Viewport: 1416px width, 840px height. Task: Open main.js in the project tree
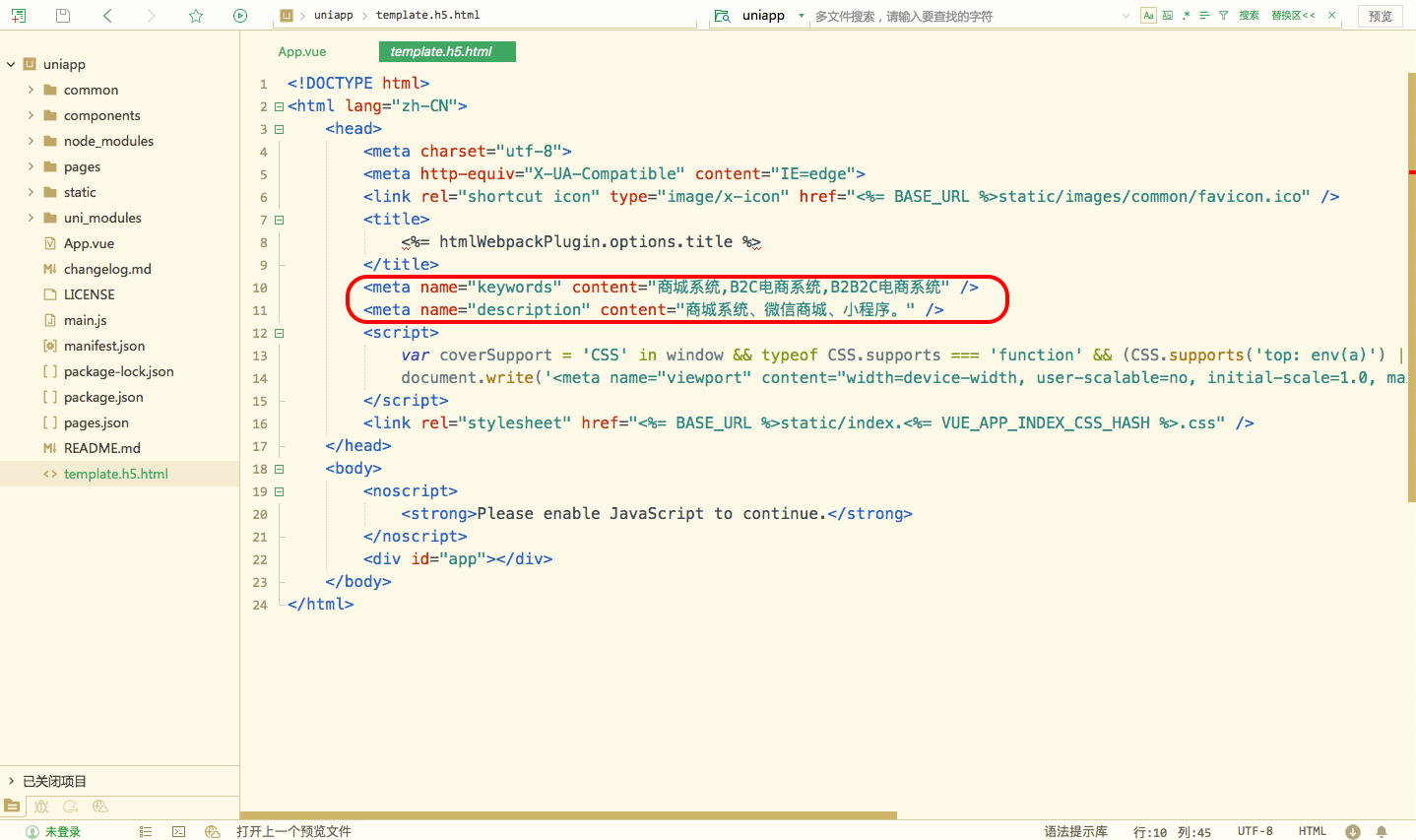tap(86, 320)
